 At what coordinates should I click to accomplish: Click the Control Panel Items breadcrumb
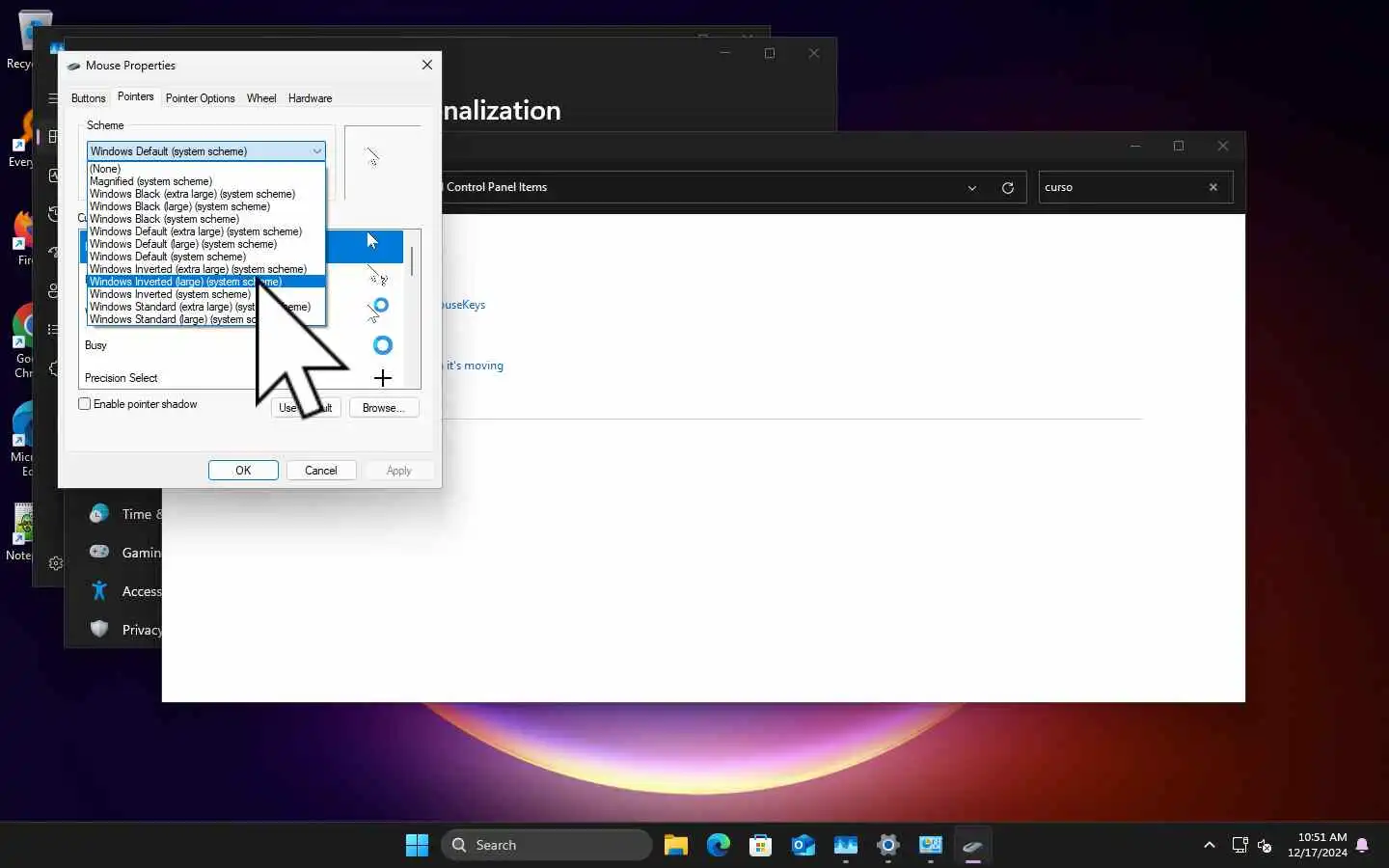[497, 187]
